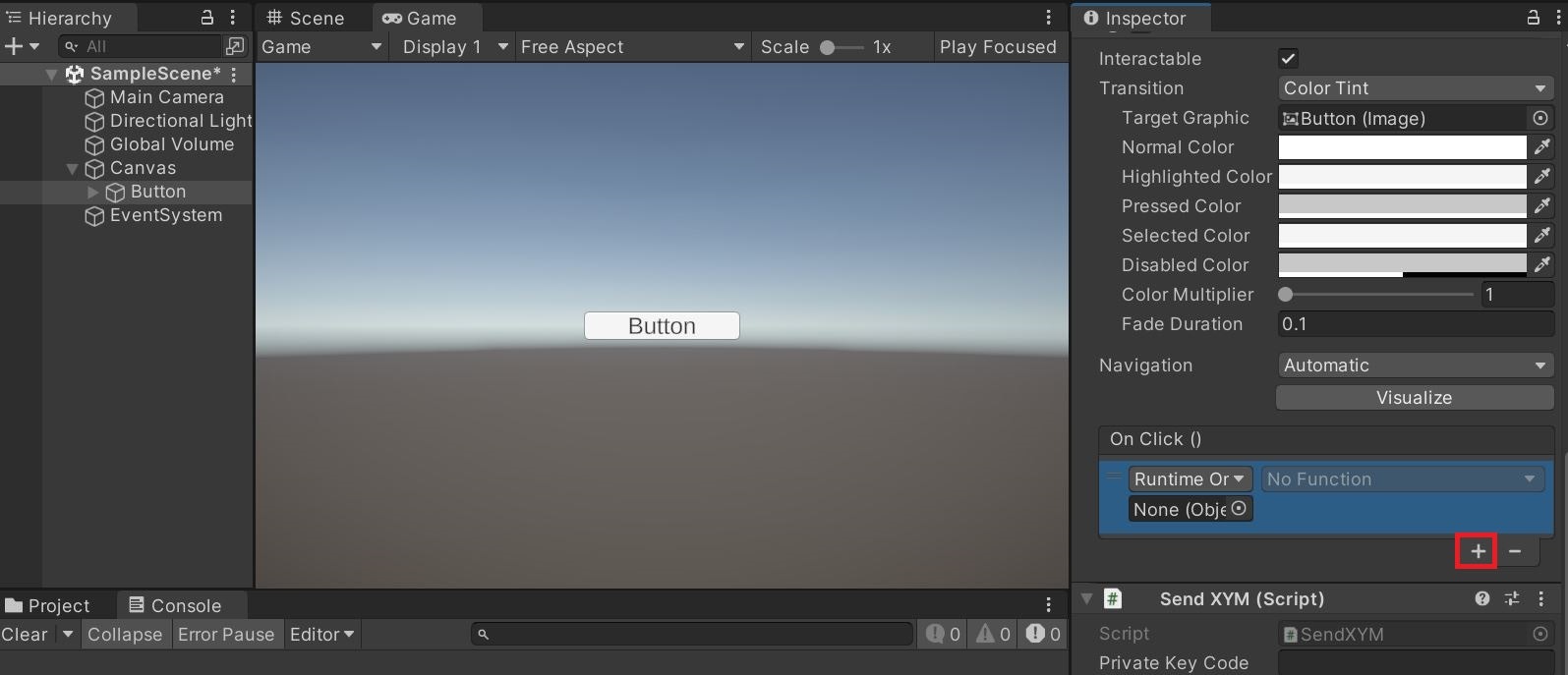Open Send XYM component three-dot menu
This screenshot has height=675, width=1568.
click(x=1540, y=598)
